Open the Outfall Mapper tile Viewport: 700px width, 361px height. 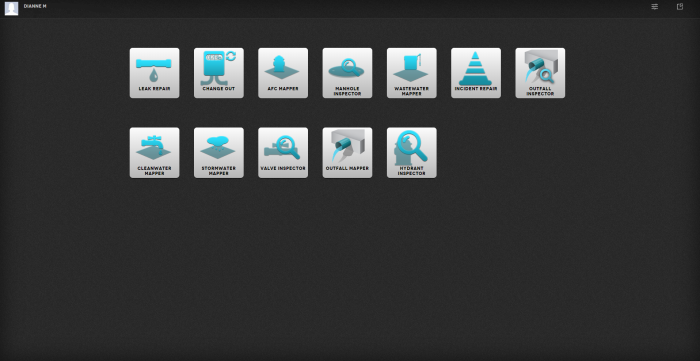pos(347,153)
